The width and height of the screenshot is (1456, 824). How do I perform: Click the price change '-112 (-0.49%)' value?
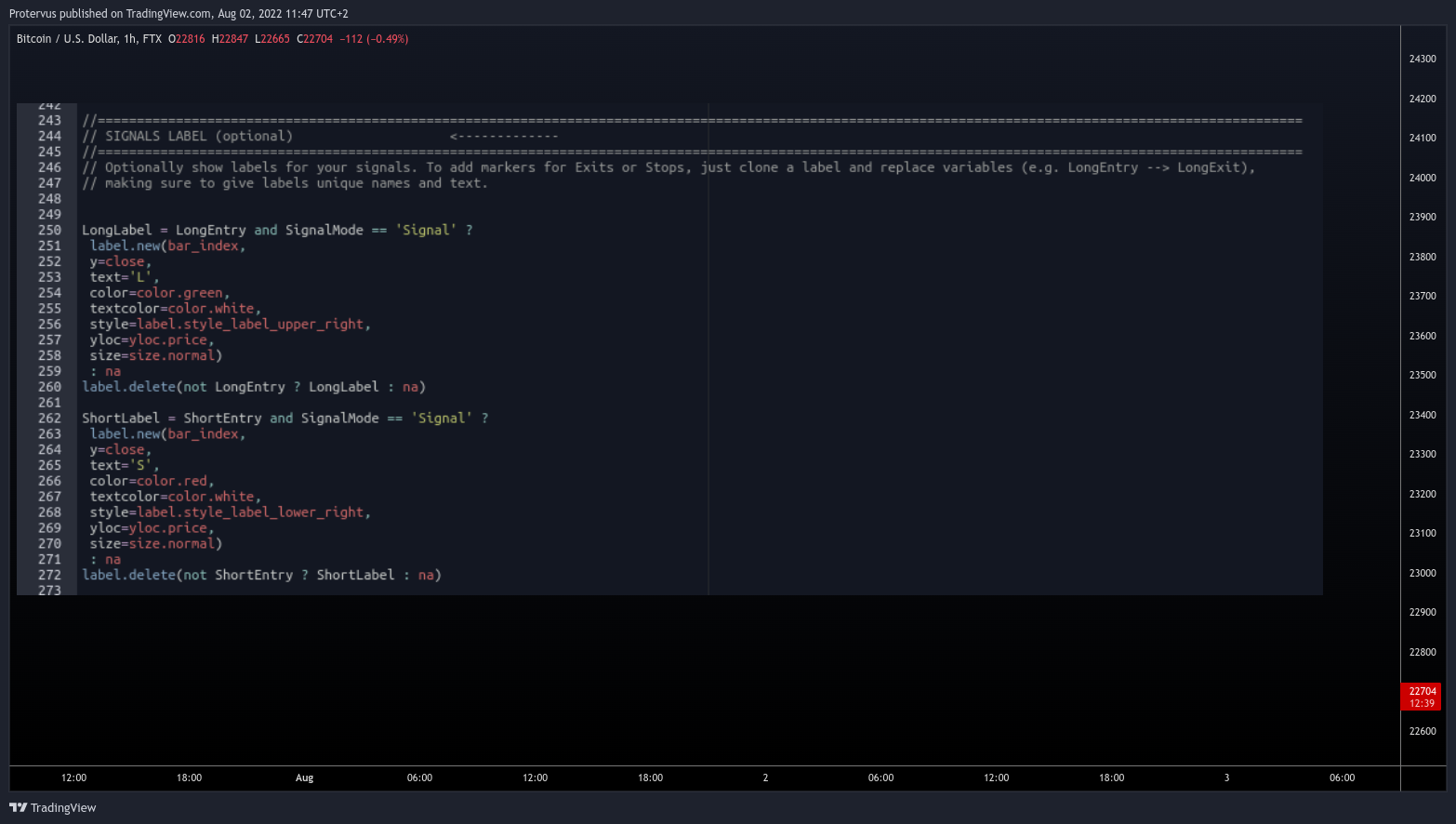[x=374, y=39]
